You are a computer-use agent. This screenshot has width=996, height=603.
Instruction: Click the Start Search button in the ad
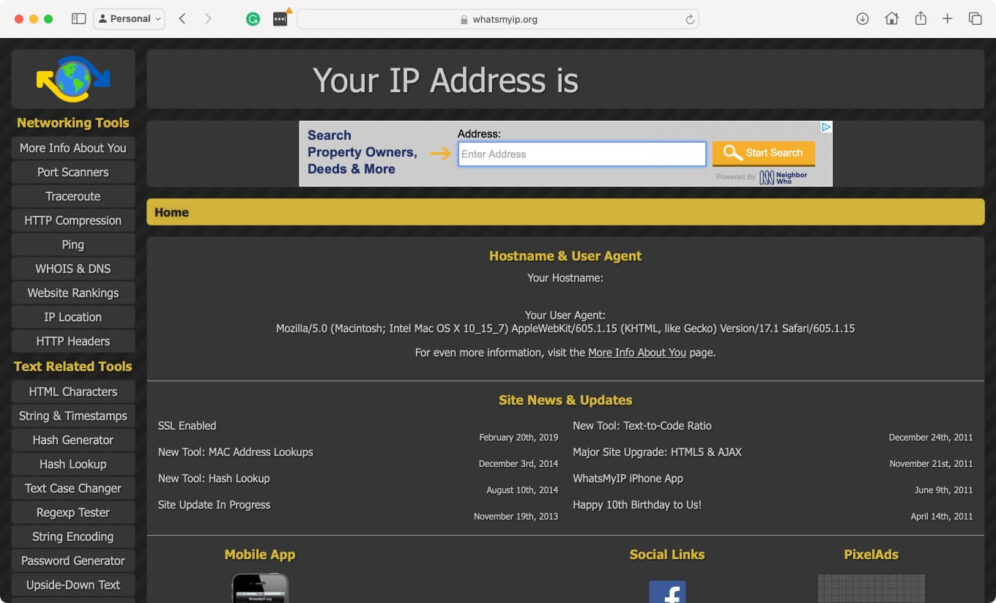coord(763,152)
